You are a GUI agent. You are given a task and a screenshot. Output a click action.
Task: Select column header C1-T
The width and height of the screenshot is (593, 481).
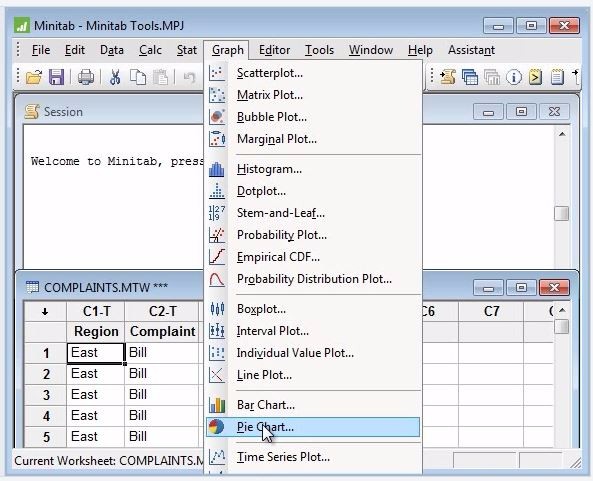click(x=96, y=312)
